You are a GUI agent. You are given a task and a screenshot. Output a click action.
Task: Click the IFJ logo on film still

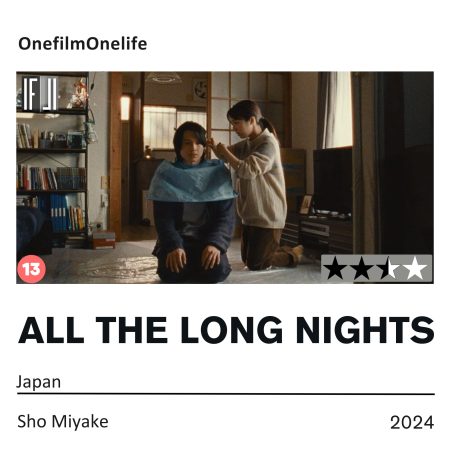coord(40,94)
